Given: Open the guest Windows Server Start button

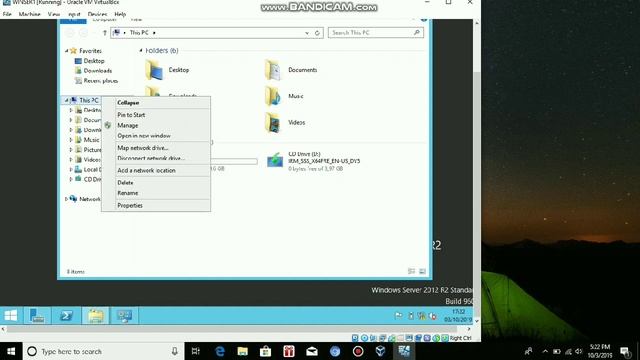Looking at the screenshot, I should tap(11, 316).
